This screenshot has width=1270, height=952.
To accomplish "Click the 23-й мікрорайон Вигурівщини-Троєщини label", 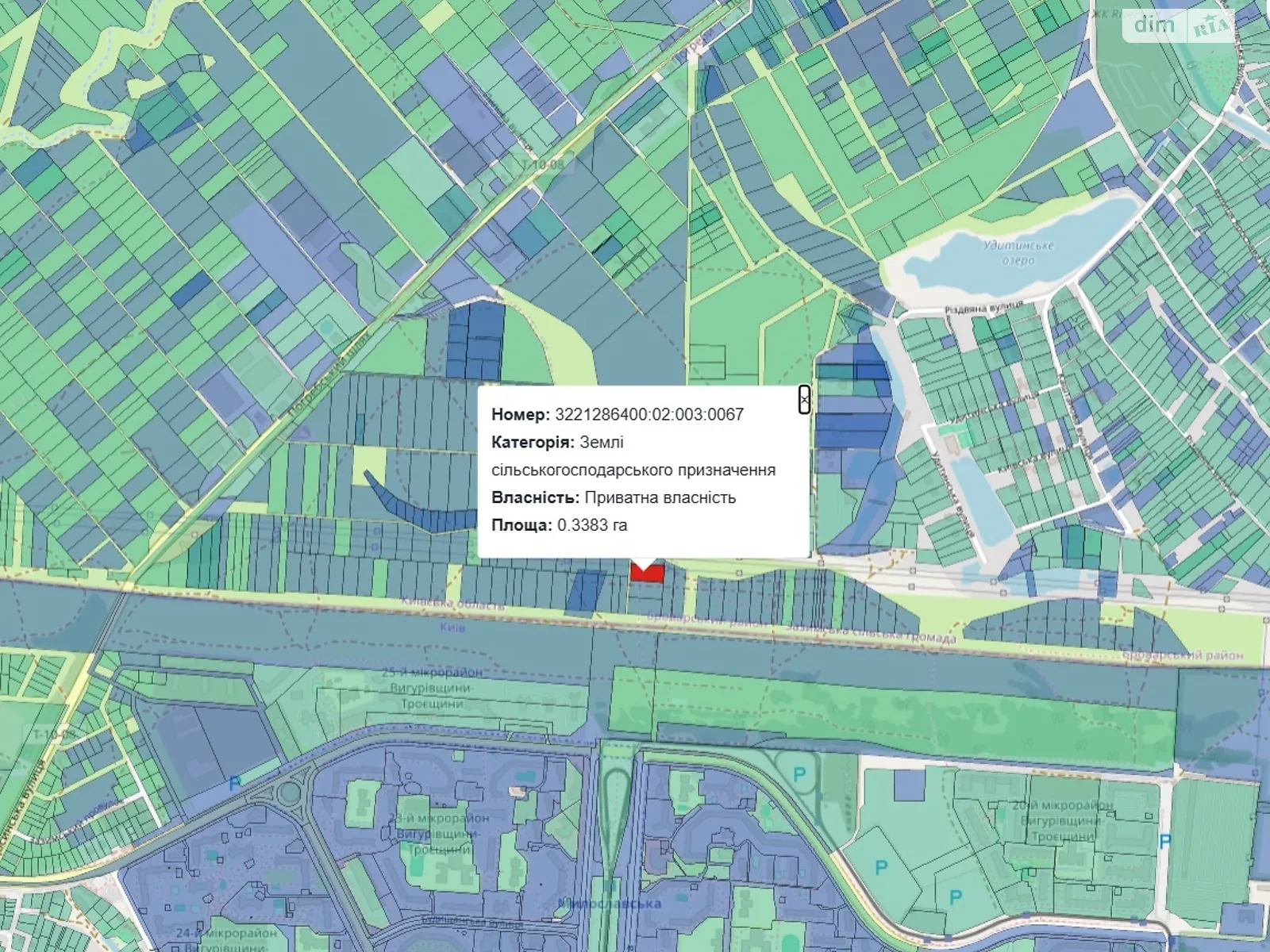I will (x=442, y=833).
